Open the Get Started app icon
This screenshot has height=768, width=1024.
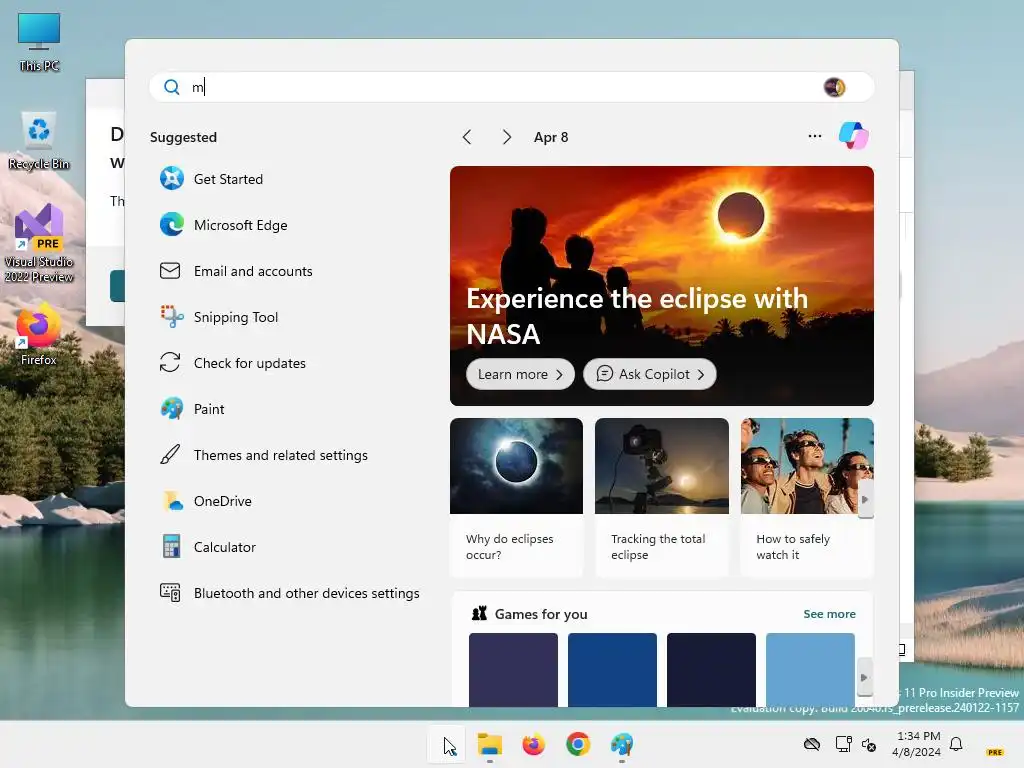pos(172,178)
